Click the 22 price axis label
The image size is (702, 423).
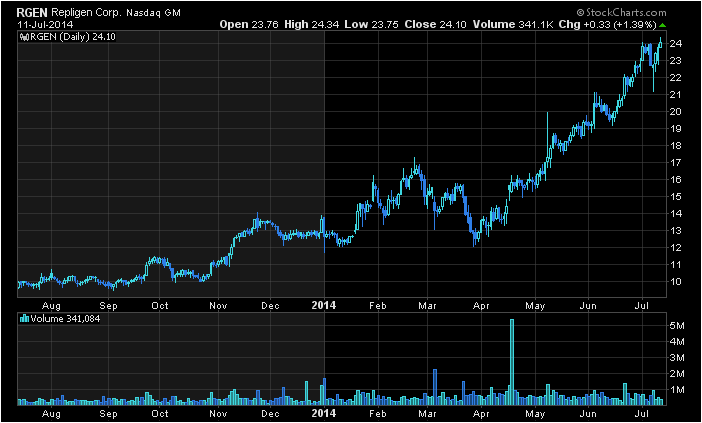pyautogui.click(x=676, y=77)
